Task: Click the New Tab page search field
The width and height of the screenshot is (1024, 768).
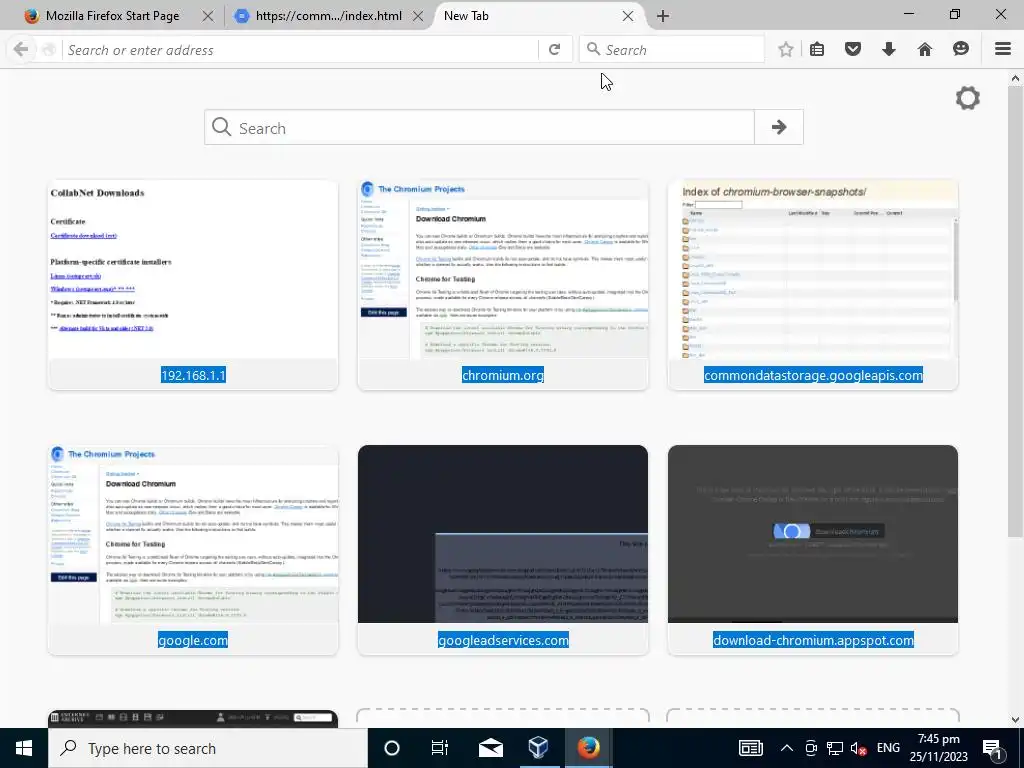Action: [x=480, y=127]
